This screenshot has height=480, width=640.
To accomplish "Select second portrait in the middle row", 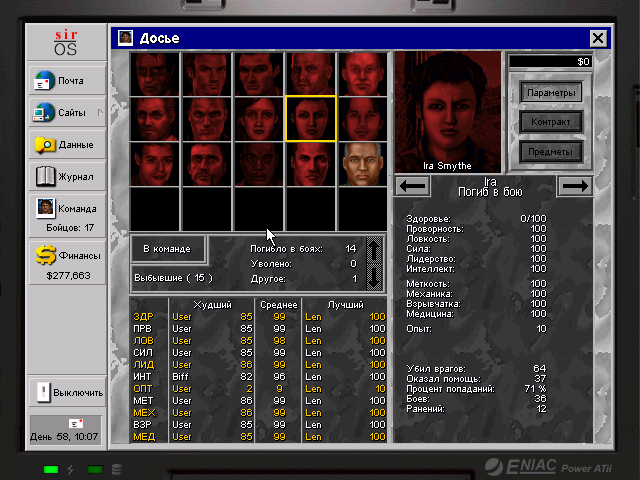I will 207,119.
